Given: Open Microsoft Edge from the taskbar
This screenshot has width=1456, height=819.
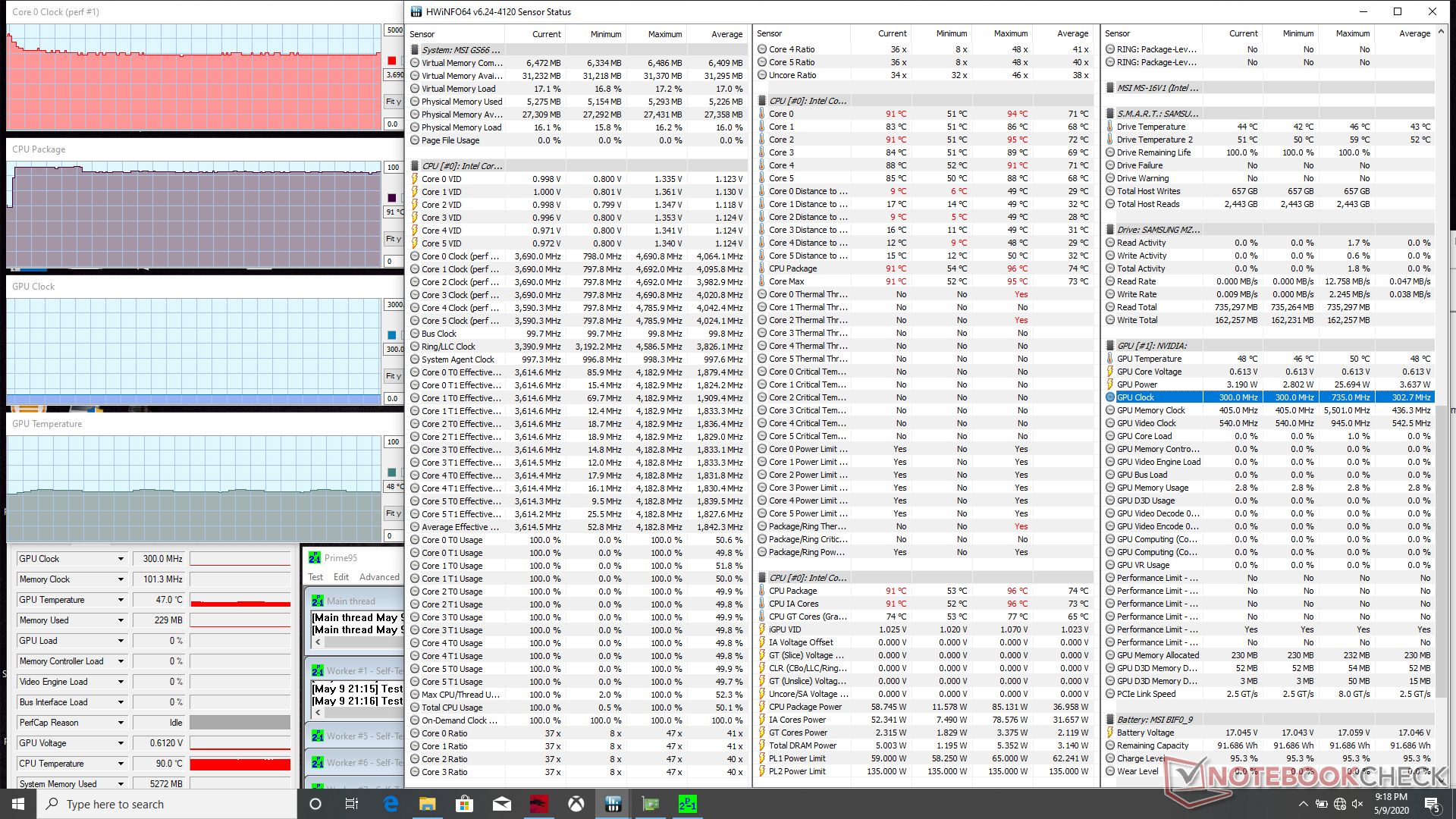Looking at the screenshot, I should (x=391, y=804).
